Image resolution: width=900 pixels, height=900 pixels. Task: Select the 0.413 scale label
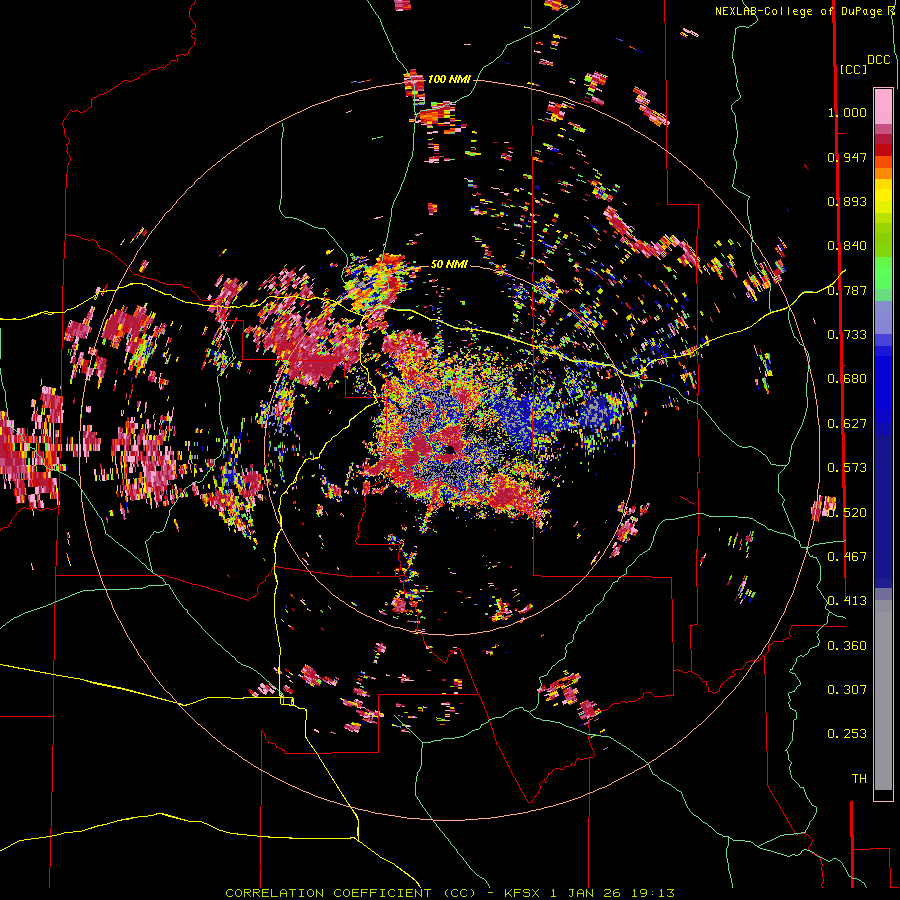tap(847, 601)
